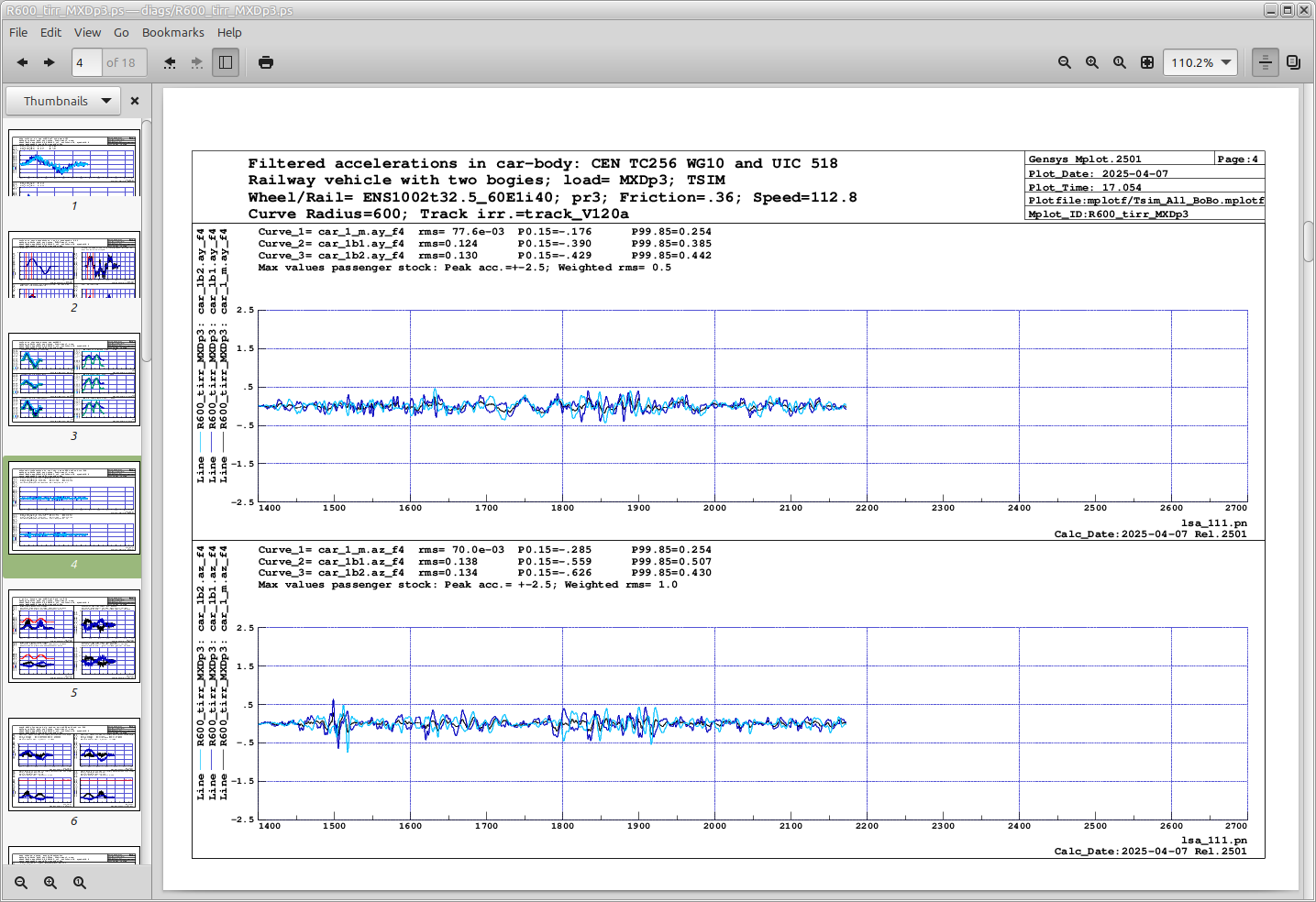The height and width of the screenshot is (902, 1316).
Task: Click the 'Plot_Date: 2025-04-07' header text
Action: (x=1099, y=173)
